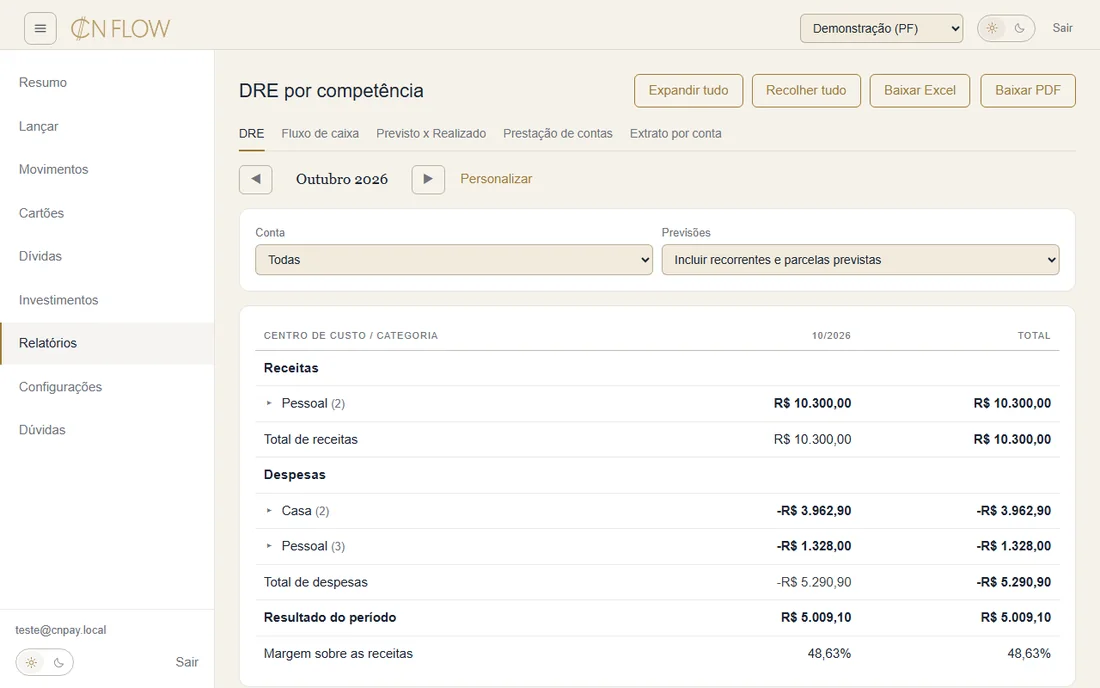The height and width of the screenshot is (688, 1100).
Task: Download report with Baixar PDF
Action: pos(1028,90)
